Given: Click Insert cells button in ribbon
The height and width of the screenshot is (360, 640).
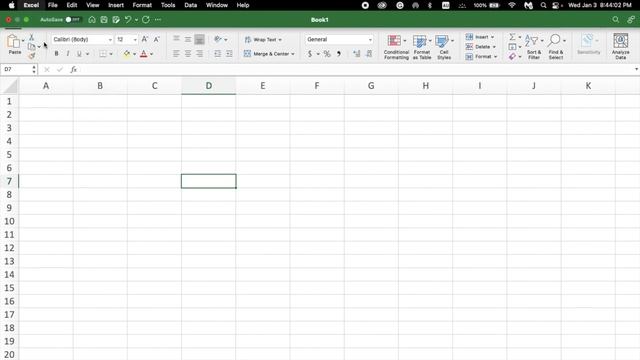Looking at the screenshot, I should point(480,37).
